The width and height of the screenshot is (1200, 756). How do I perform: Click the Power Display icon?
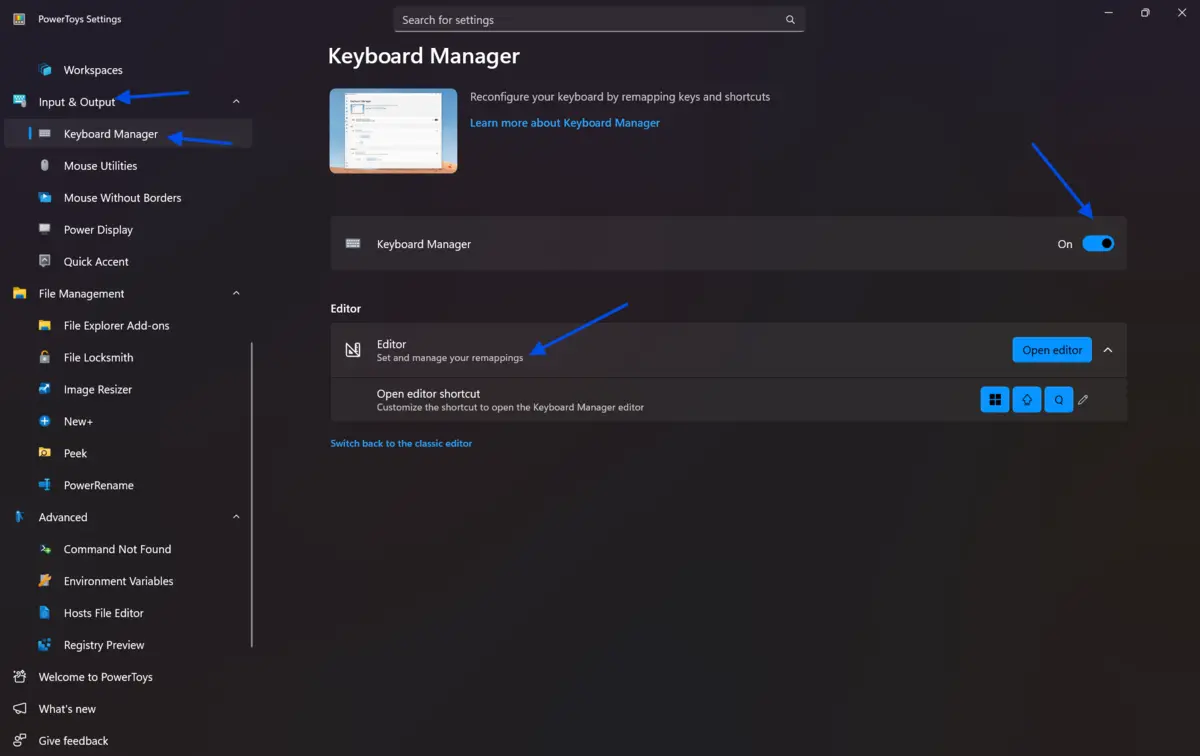45,230
